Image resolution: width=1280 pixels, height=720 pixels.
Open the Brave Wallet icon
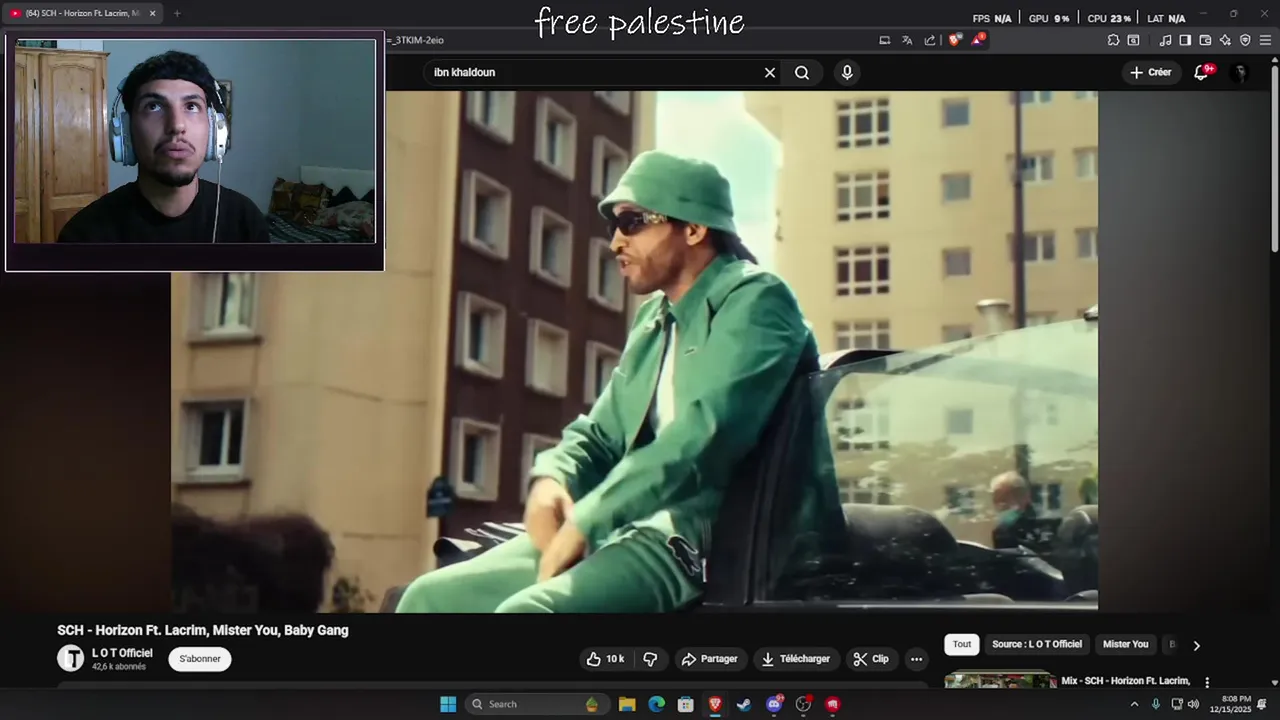(x=1205, y=40)
